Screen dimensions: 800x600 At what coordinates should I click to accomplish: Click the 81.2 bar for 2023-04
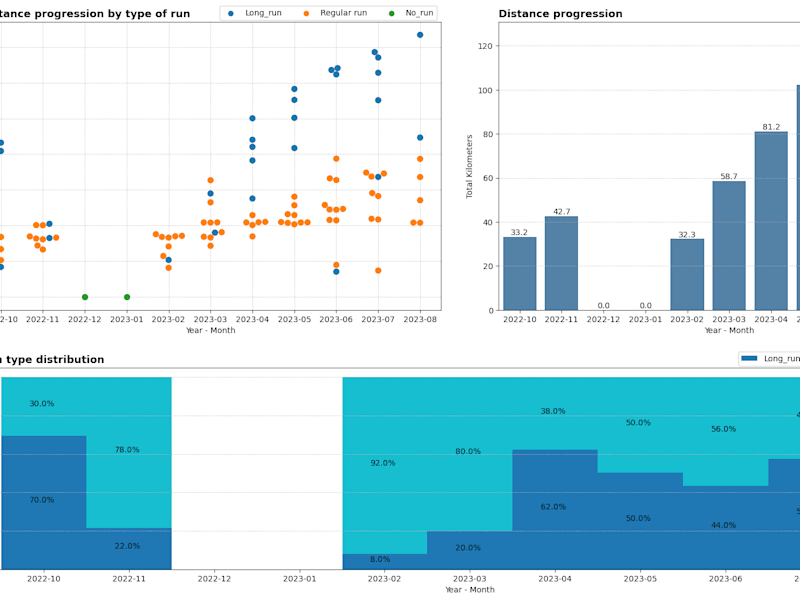point(771,221)
